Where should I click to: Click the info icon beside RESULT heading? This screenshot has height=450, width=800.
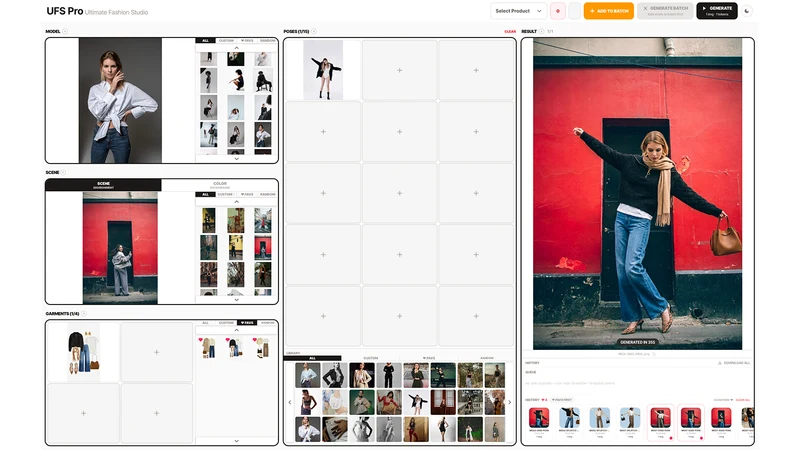[x=541, y=32]
